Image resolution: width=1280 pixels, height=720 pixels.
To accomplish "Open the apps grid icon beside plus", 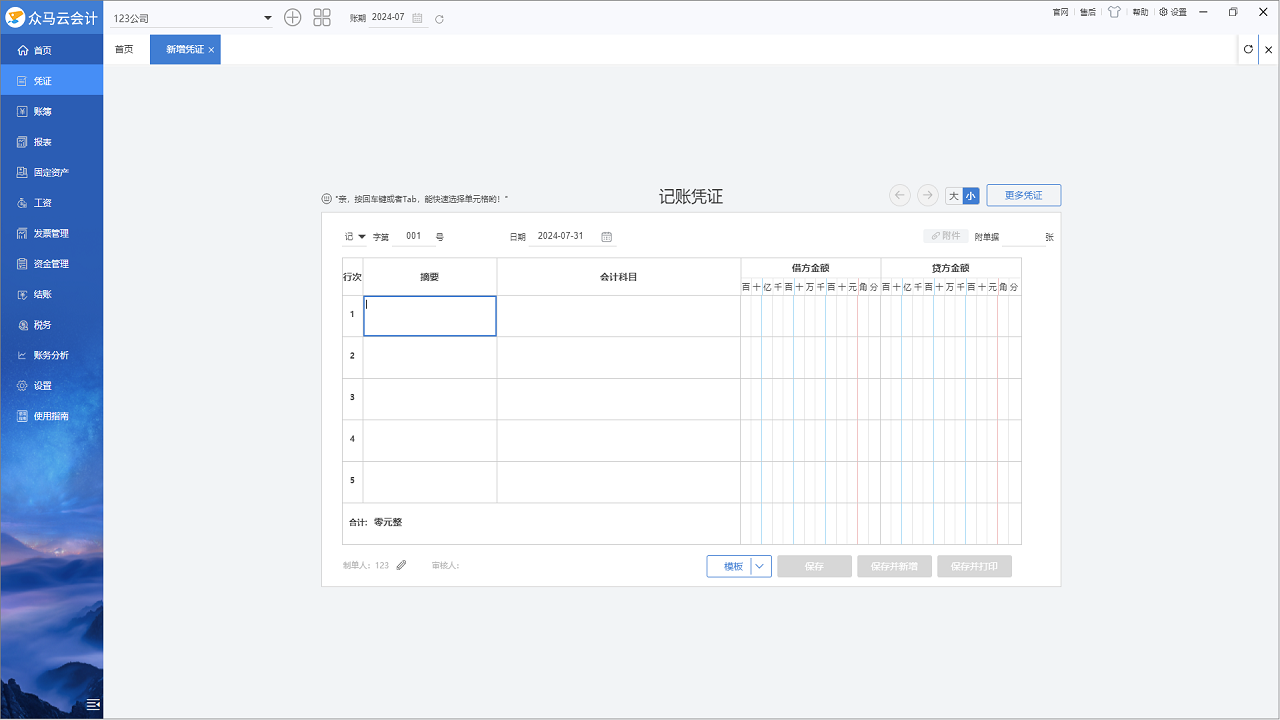I will [322, 17].
